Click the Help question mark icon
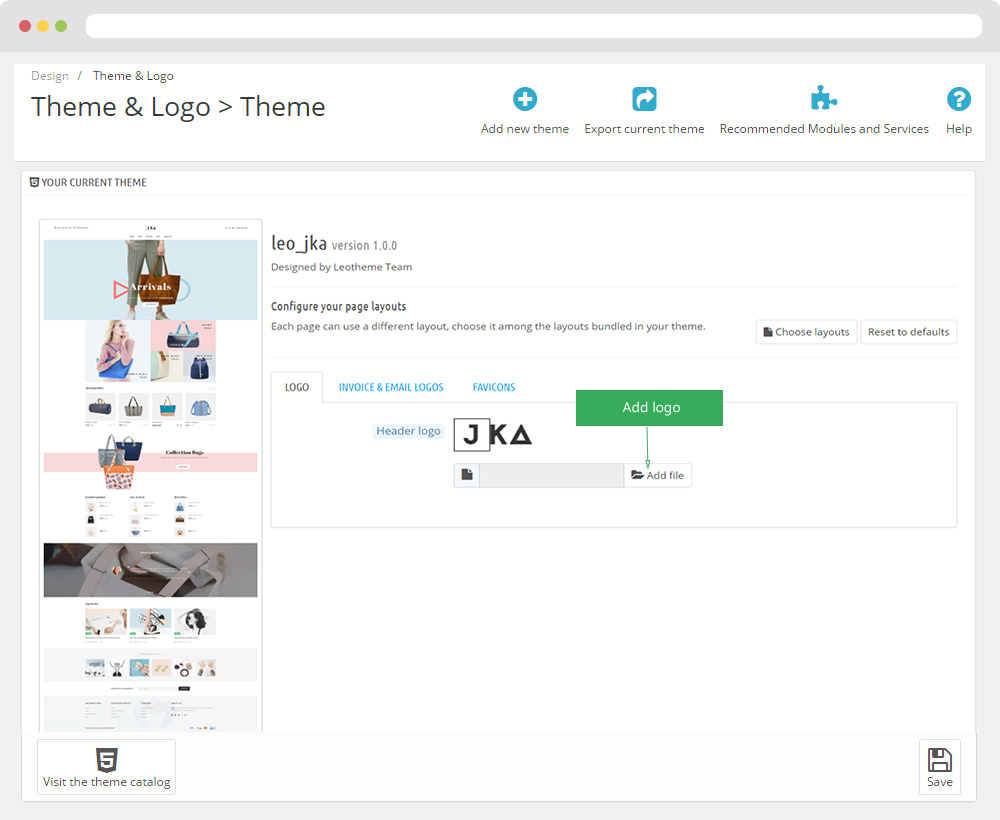Viewport: 1000px width, 820px height. coord(959,99)
